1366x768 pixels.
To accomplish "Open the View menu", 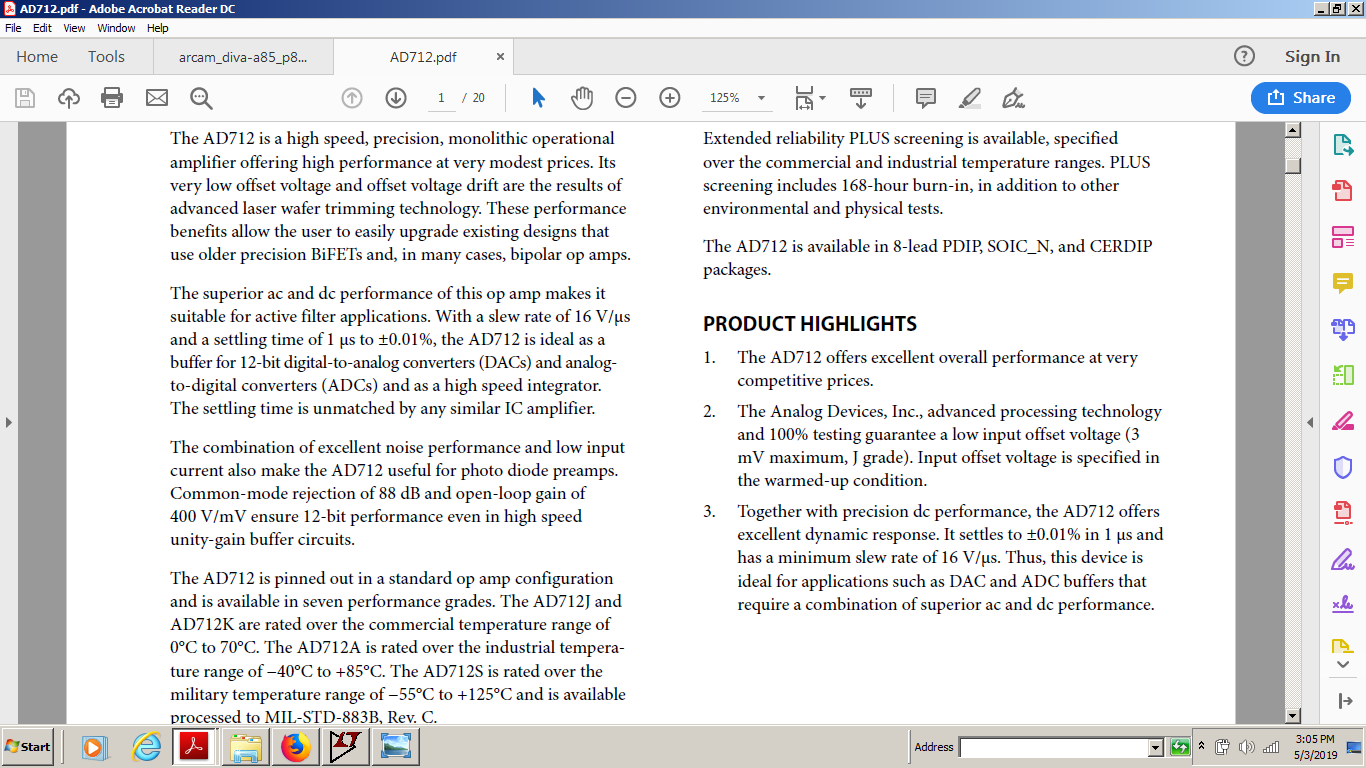I will tap(74, 28).
